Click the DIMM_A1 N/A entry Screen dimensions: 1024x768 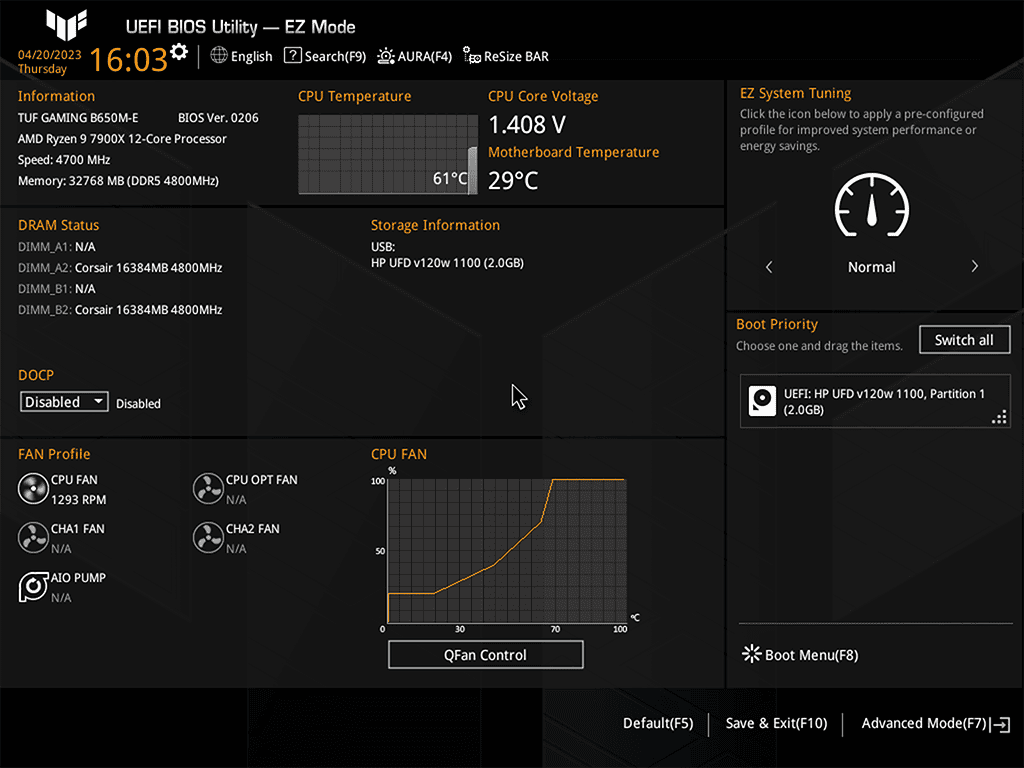coord(57,247)
